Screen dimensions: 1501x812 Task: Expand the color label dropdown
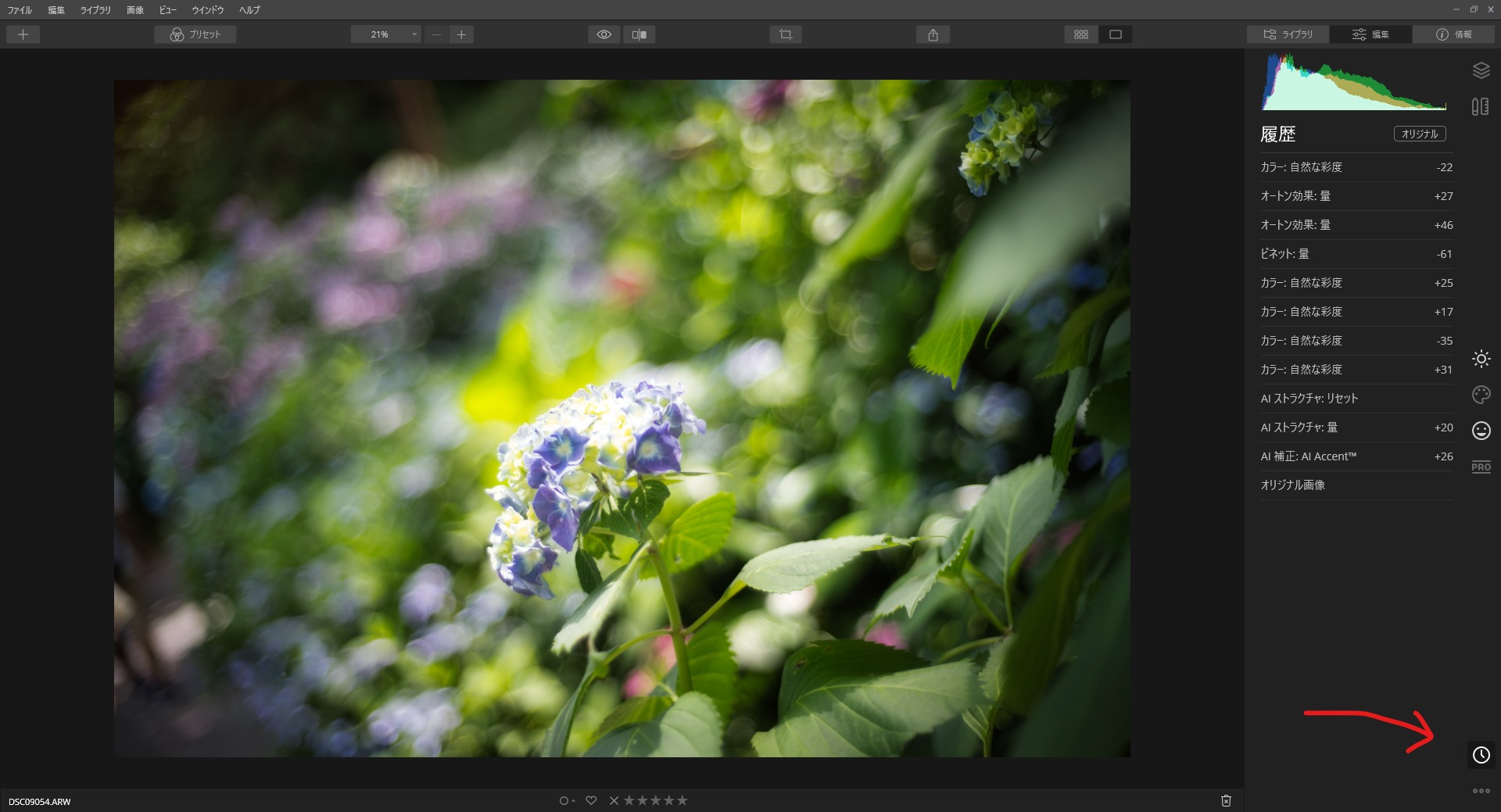(567, 800)
